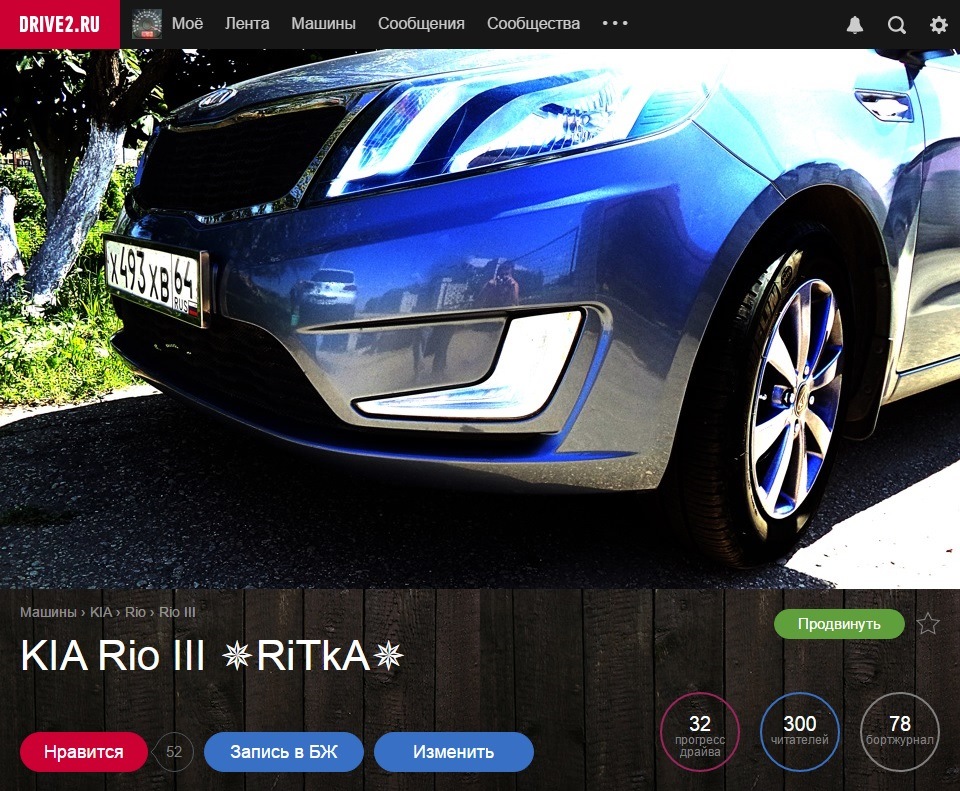Open the 52 likes counter
The height and width of the screenshot is (791, 960).
(174, 752)
